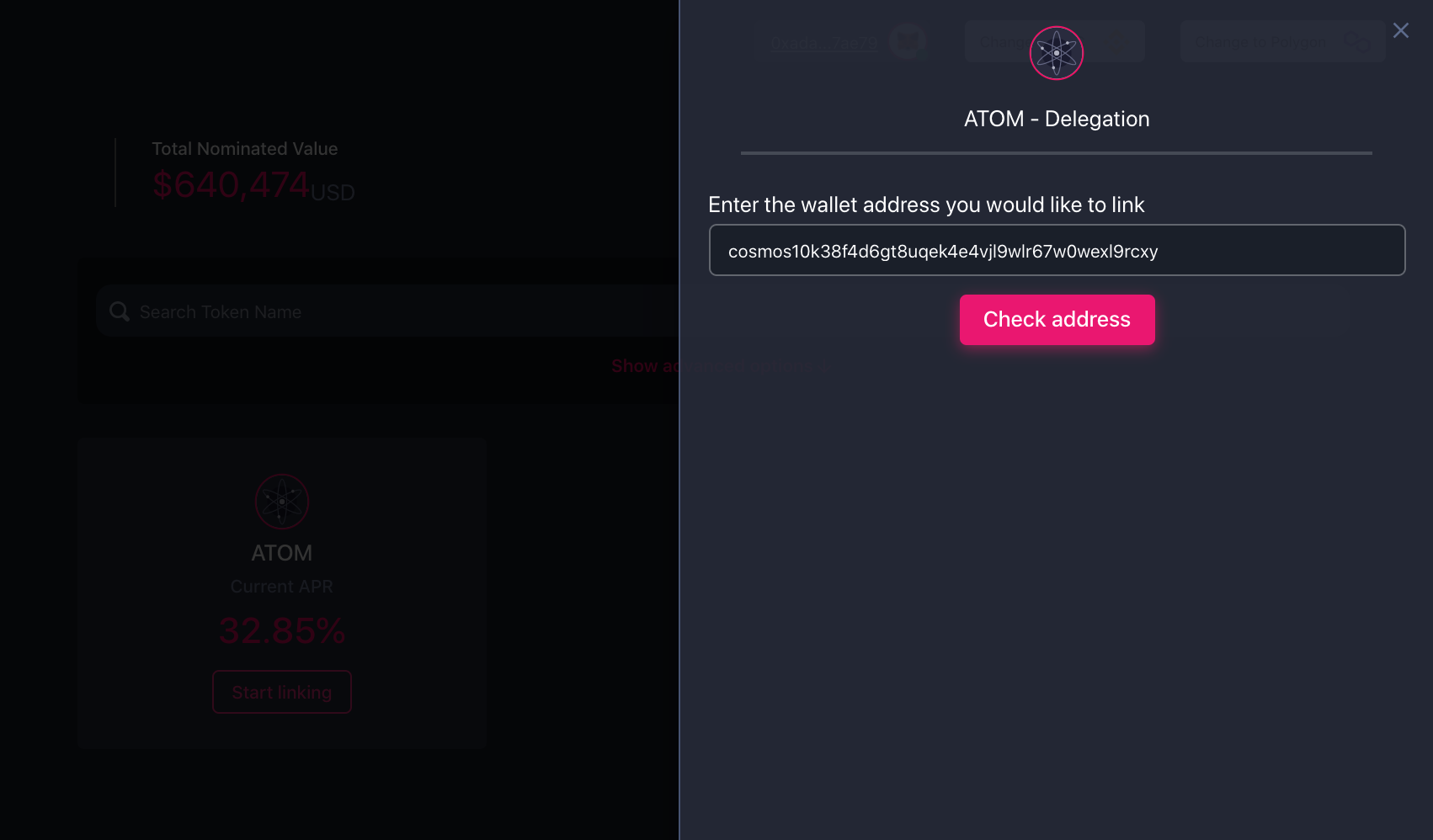
Task: Click the ATOM - Delegation heading
Action: click(1057, 119)
